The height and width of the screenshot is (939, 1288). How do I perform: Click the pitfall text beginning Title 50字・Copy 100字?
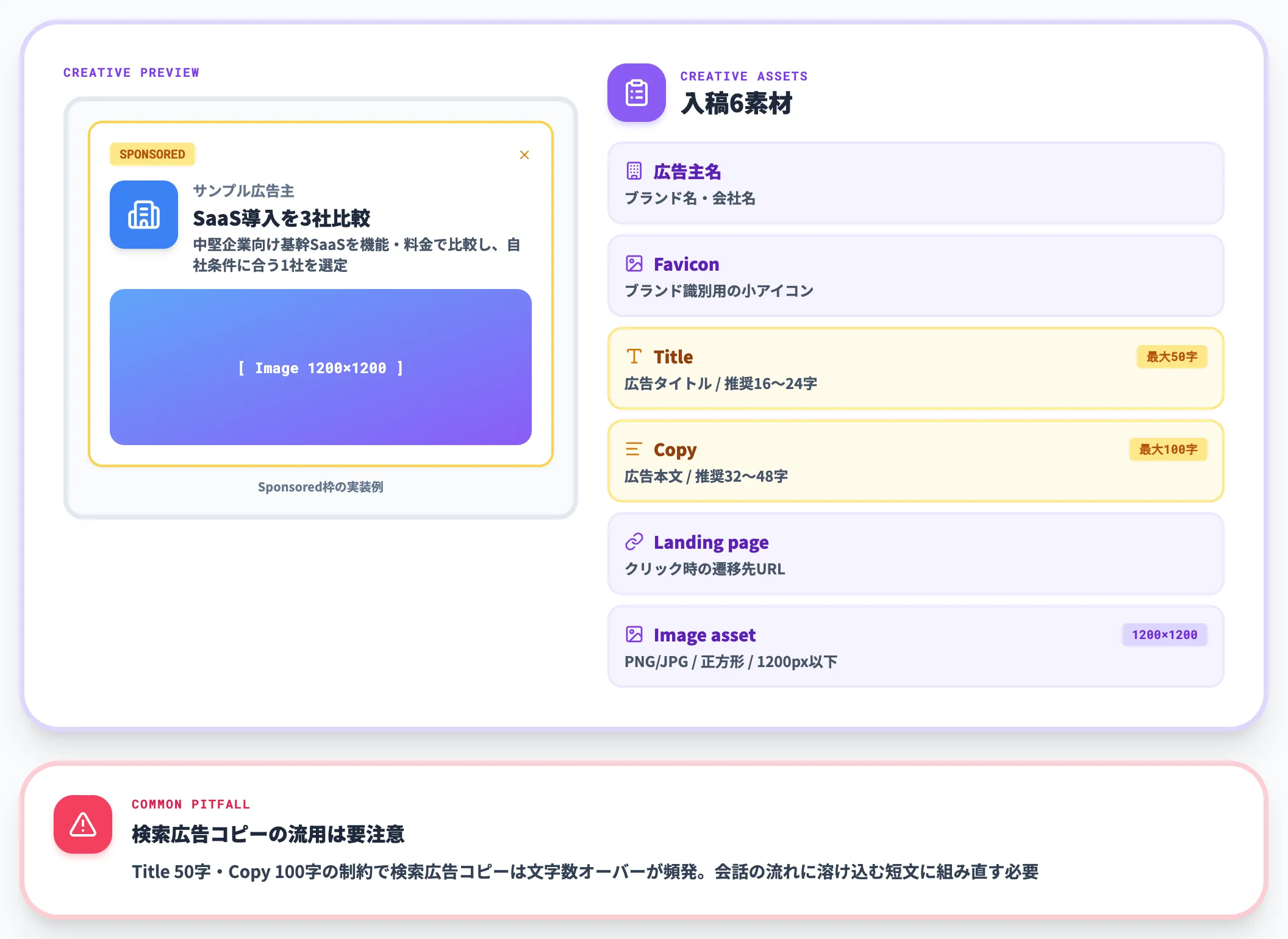pos(585,871)
